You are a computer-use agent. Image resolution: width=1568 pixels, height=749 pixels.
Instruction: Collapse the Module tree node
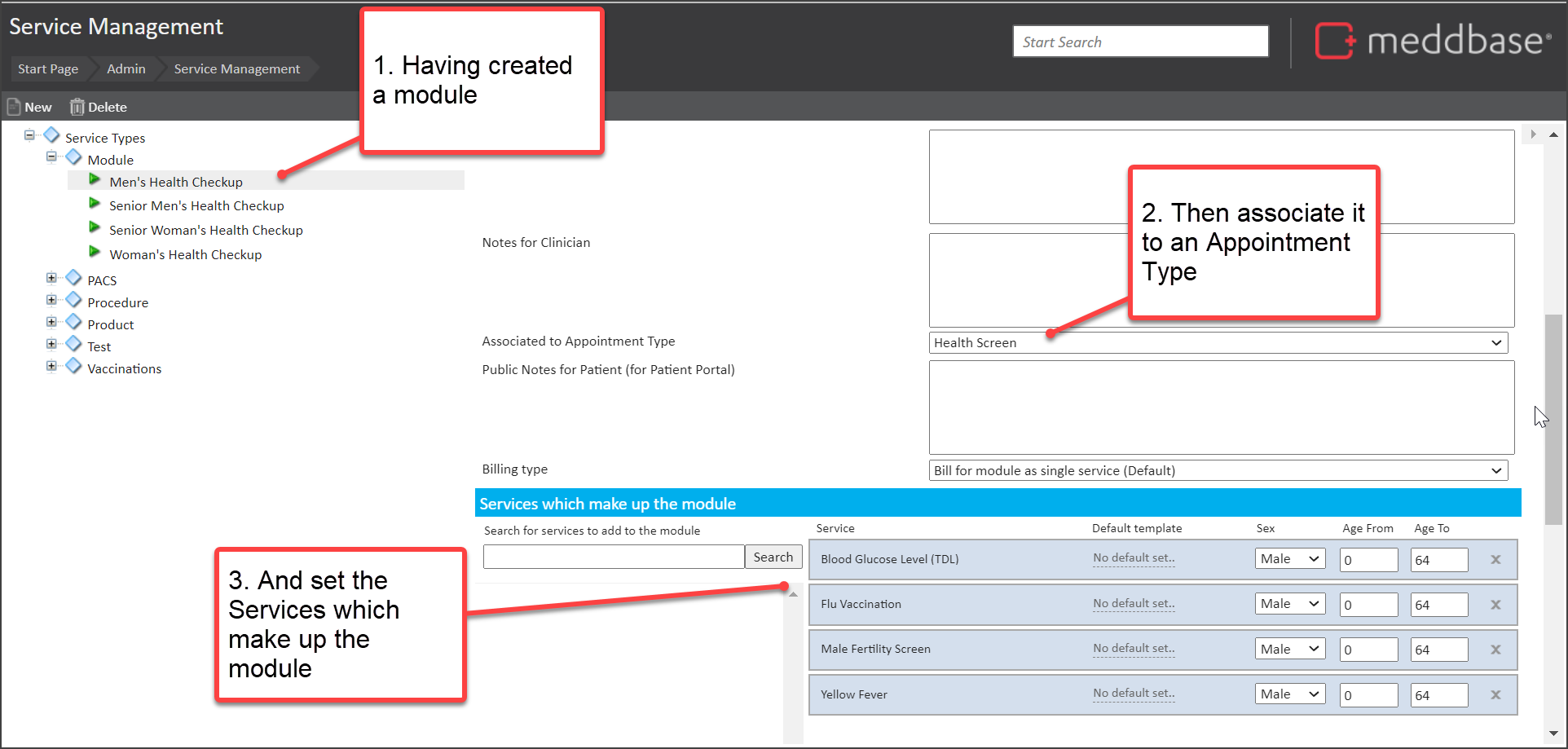[51, 156]
